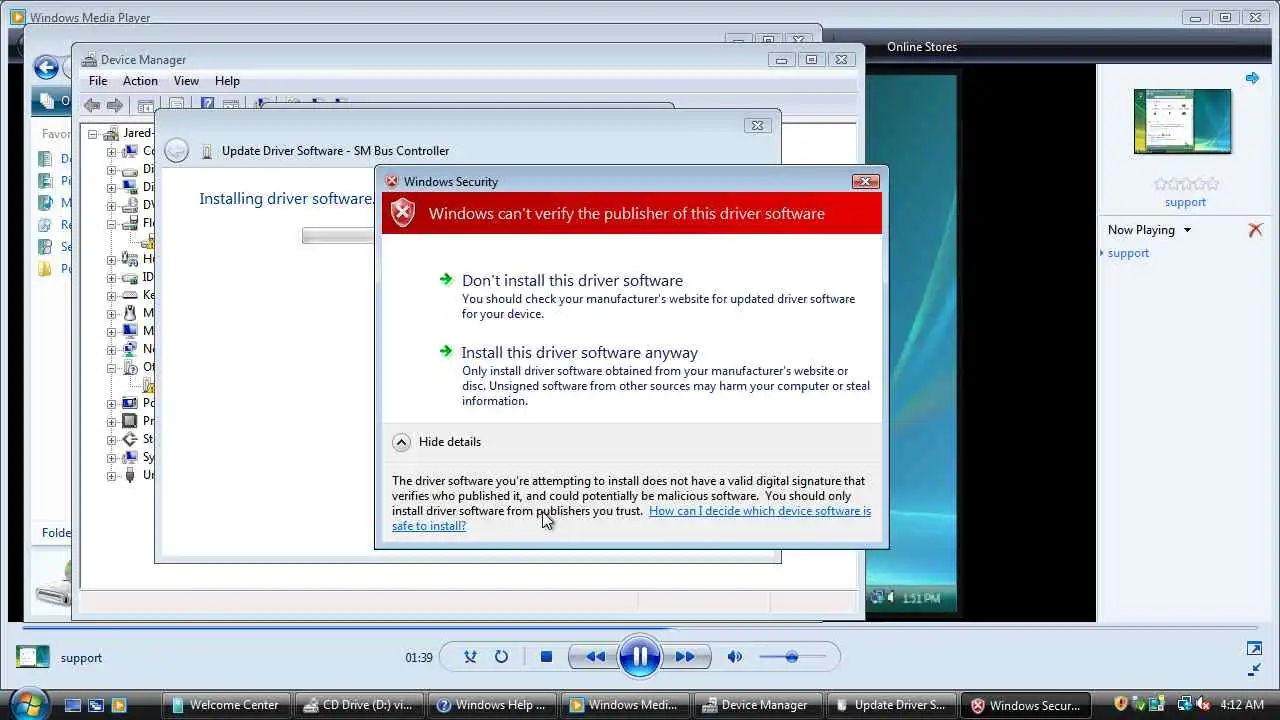Viewport: 1280px width, 720px height.
Task: Open the Help menu in Device Manager
Action: 227,81
